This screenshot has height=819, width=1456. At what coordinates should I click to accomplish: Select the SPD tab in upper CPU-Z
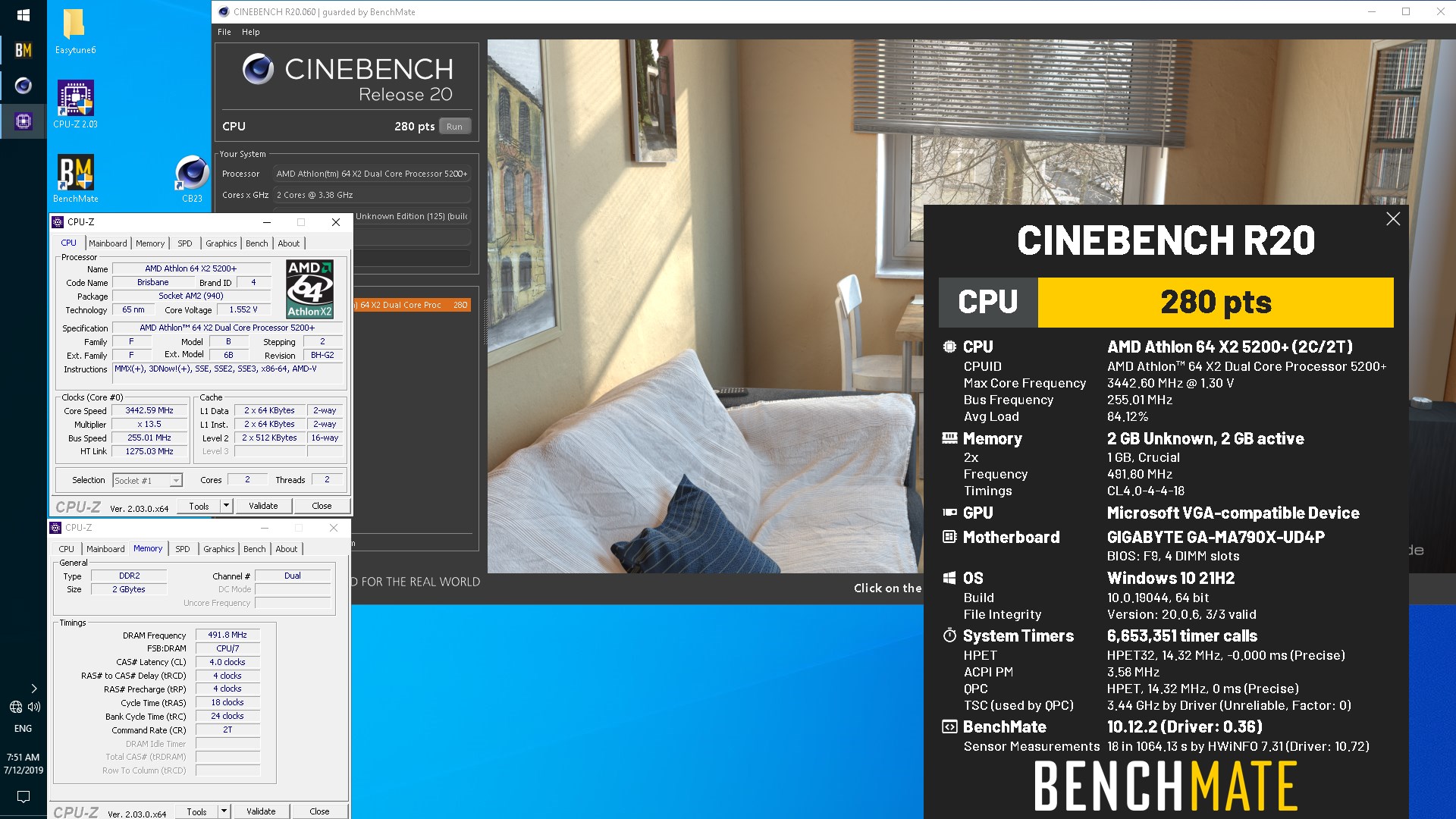[x=185, y=243]
